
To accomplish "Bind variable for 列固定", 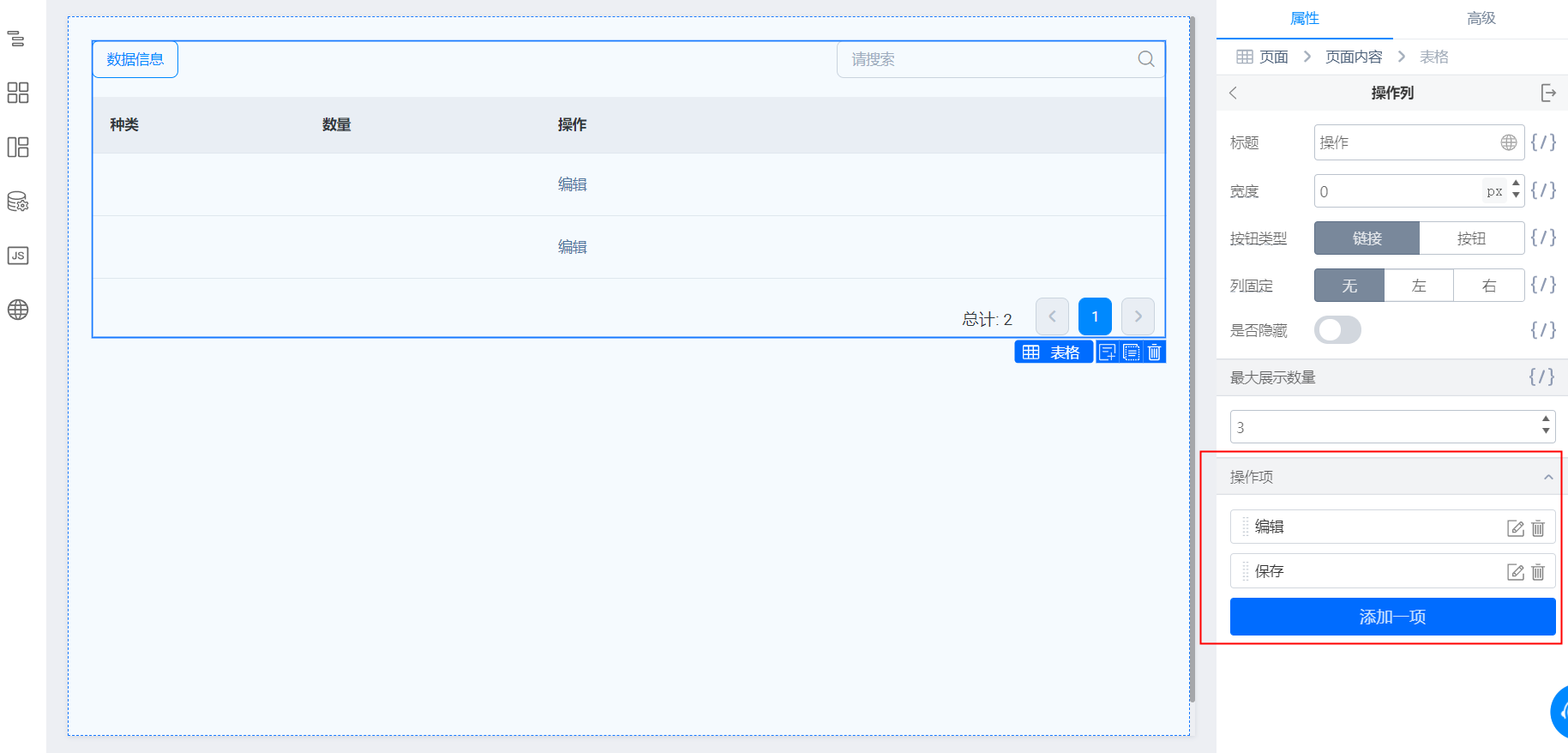I will point(1543,285).
